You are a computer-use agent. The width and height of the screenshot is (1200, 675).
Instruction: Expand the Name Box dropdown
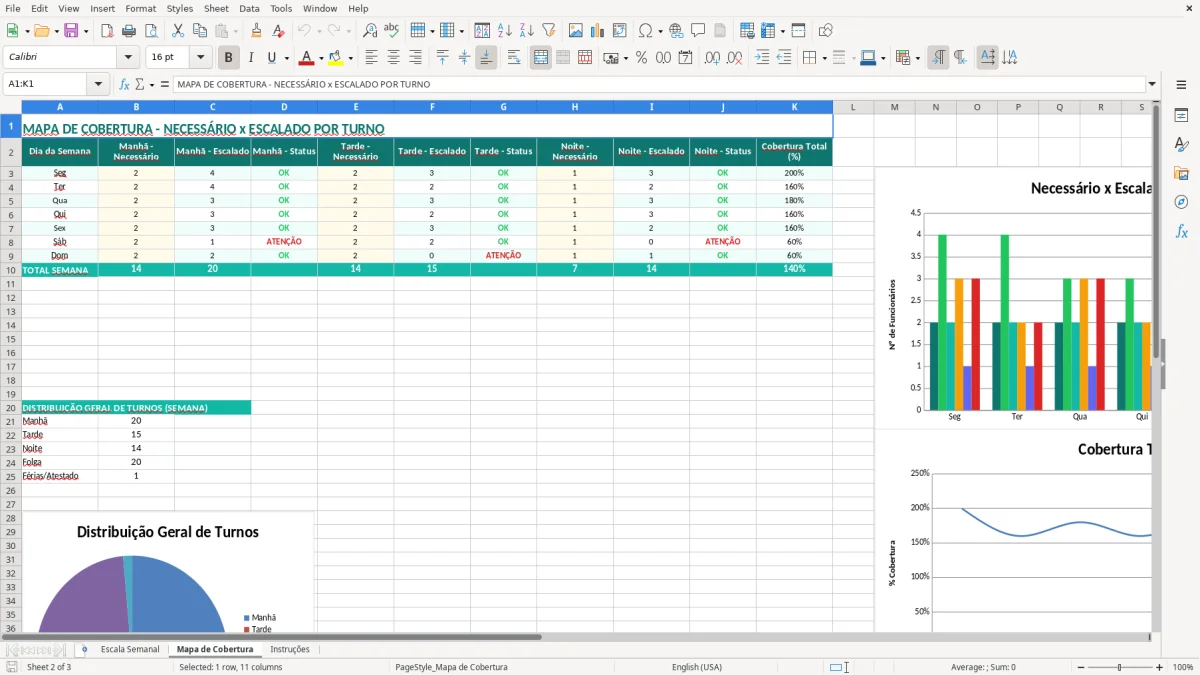pyautogui.click(x=99, y=85)
